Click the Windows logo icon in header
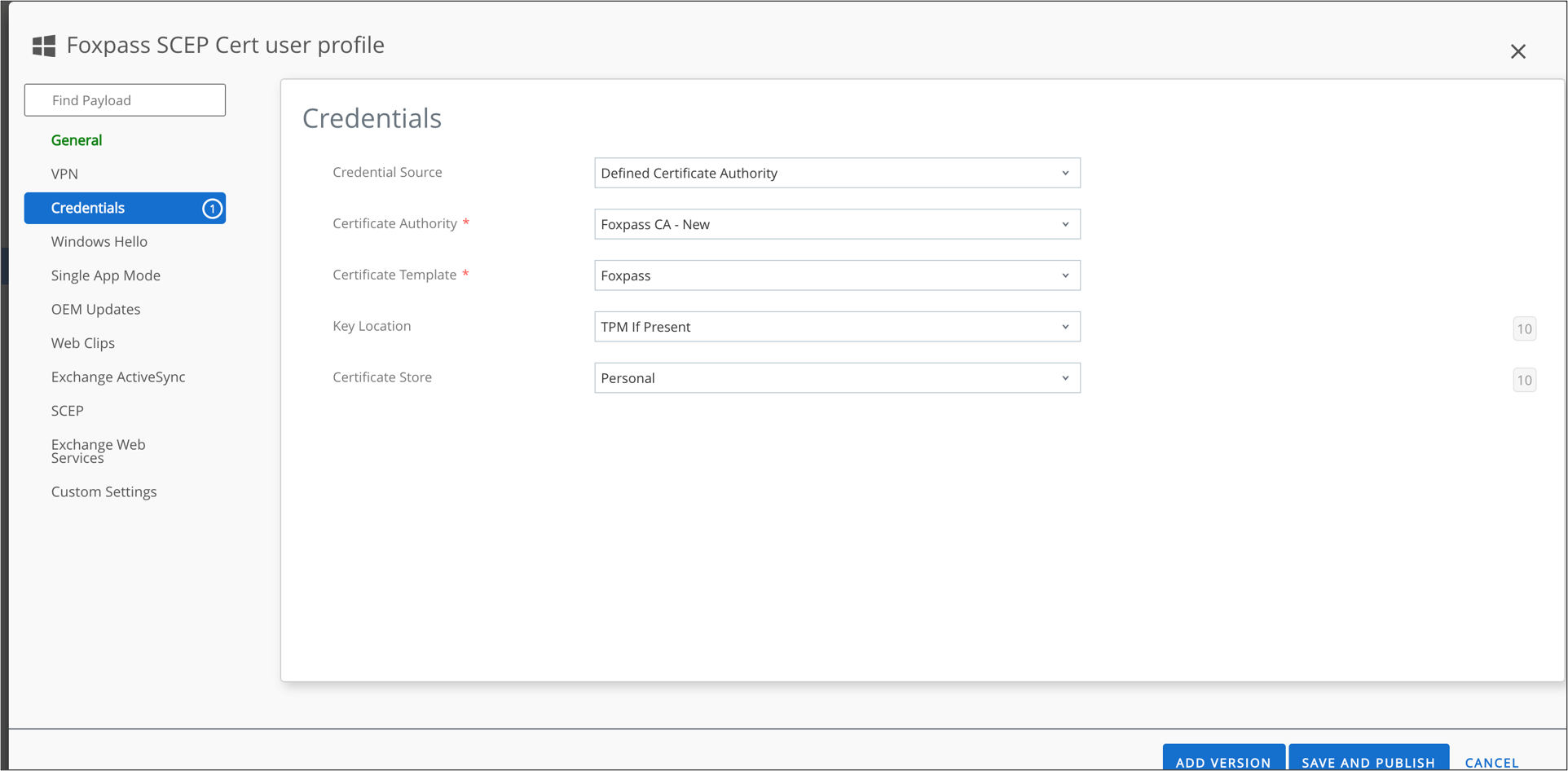The width and height of the screenshot is (1568, 771). (44, 46)
